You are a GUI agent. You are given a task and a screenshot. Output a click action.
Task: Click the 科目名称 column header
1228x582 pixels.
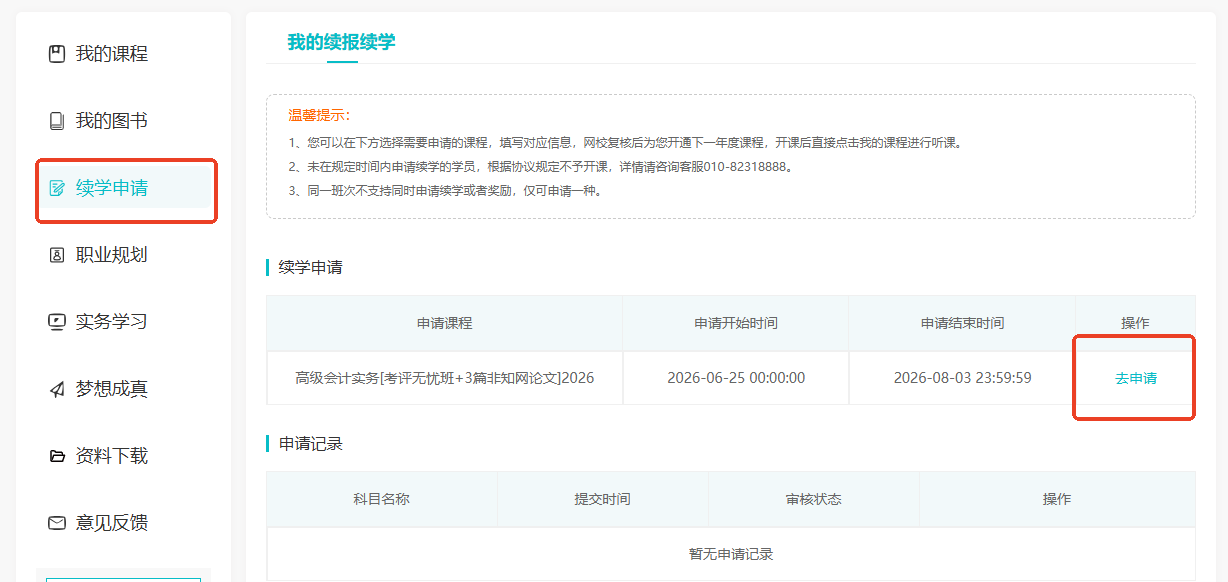coord(381,499)
